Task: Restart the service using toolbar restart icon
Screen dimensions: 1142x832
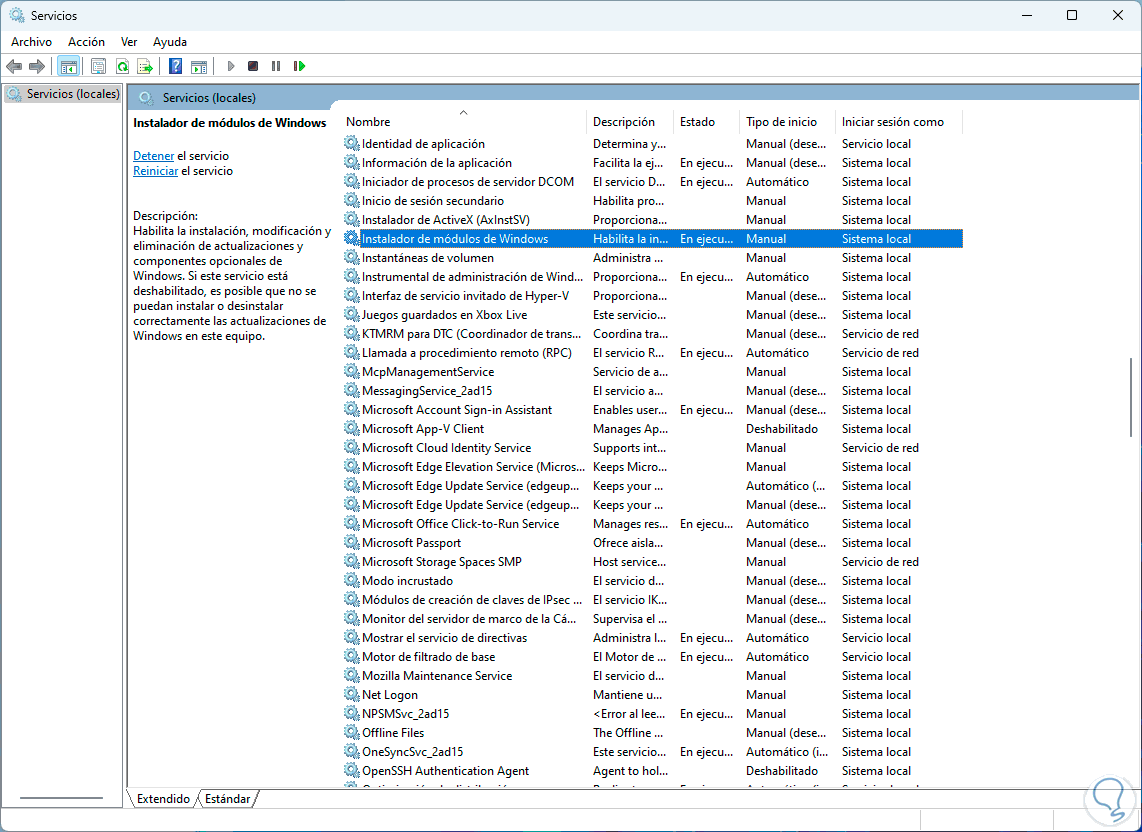Action: pyautogui.click(x=299, y=66)
